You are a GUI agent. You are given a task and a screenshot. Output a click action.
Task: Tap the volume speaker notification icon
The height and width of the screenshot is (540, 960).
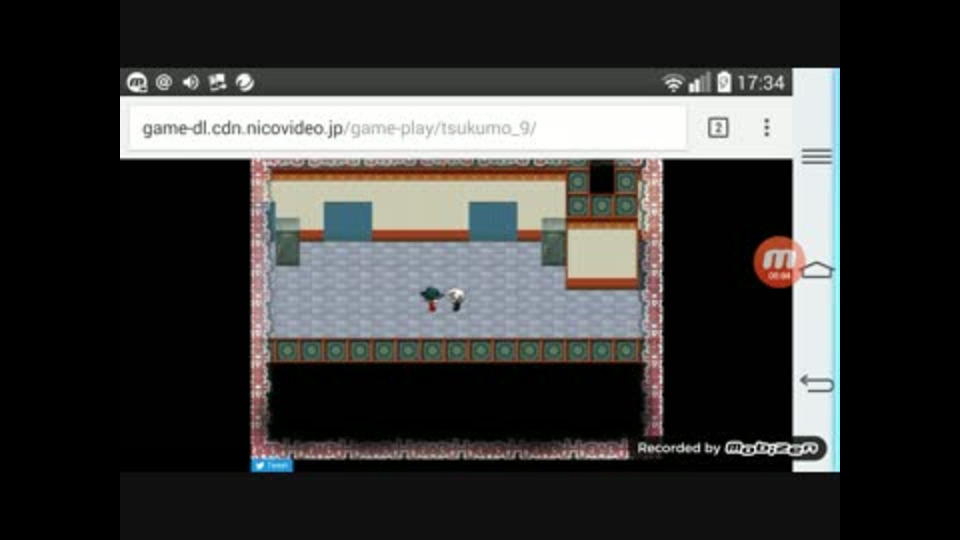pyautogui.click(x=190, y=82)
